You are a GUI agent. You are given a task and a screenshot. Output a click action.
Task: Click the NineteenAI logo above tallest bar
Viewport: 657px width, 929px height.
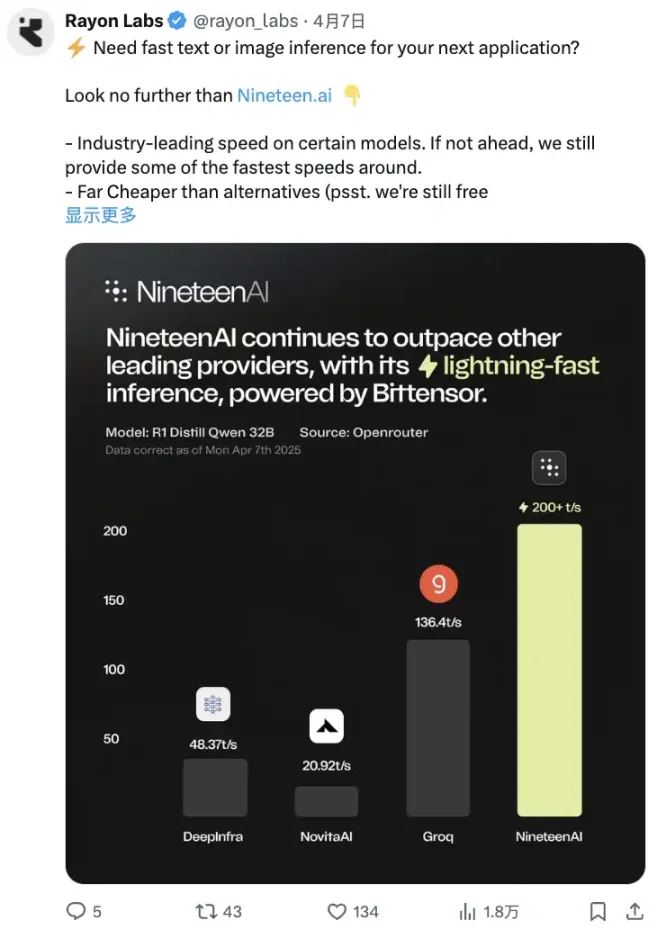(549, 468)
